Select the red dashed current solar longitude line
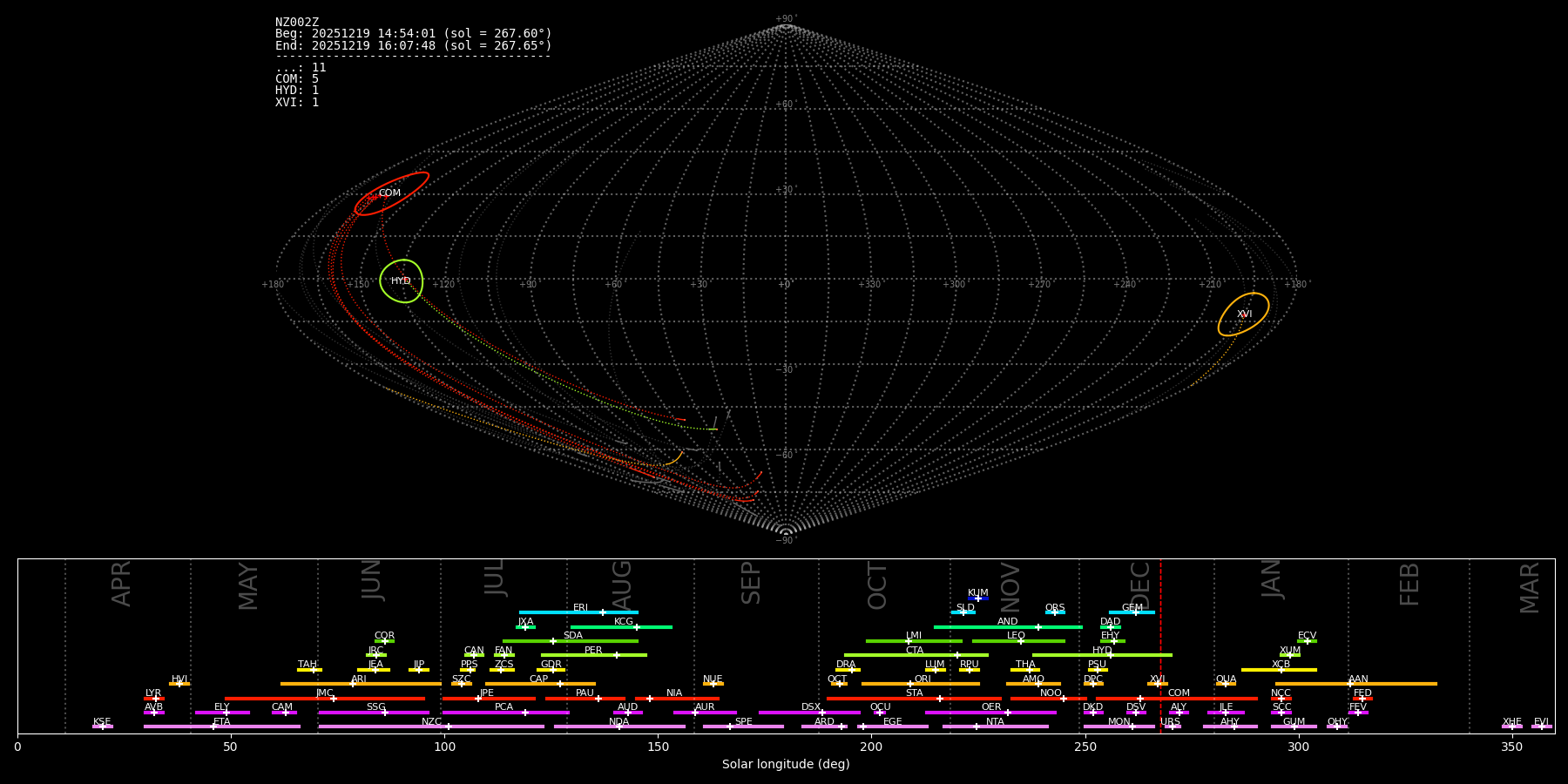 [1160, 645]
